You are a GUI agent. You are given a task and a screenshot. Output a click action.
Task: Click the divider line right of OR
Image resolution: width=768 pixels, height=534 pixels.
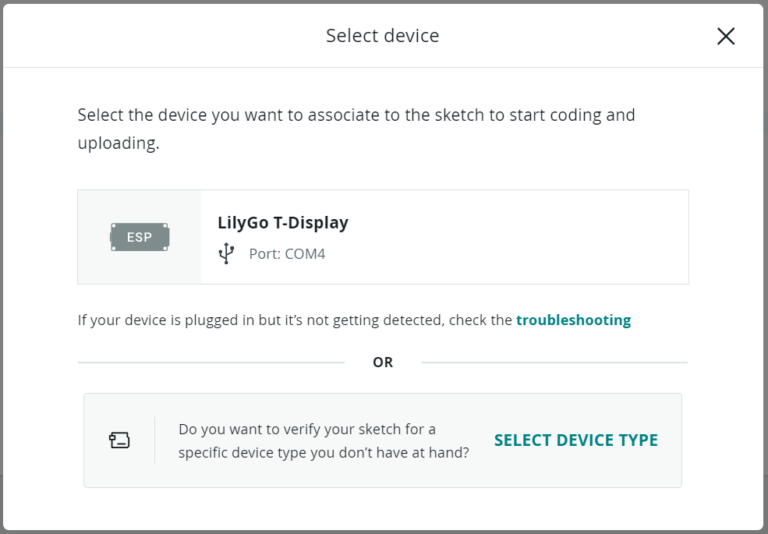554,362
